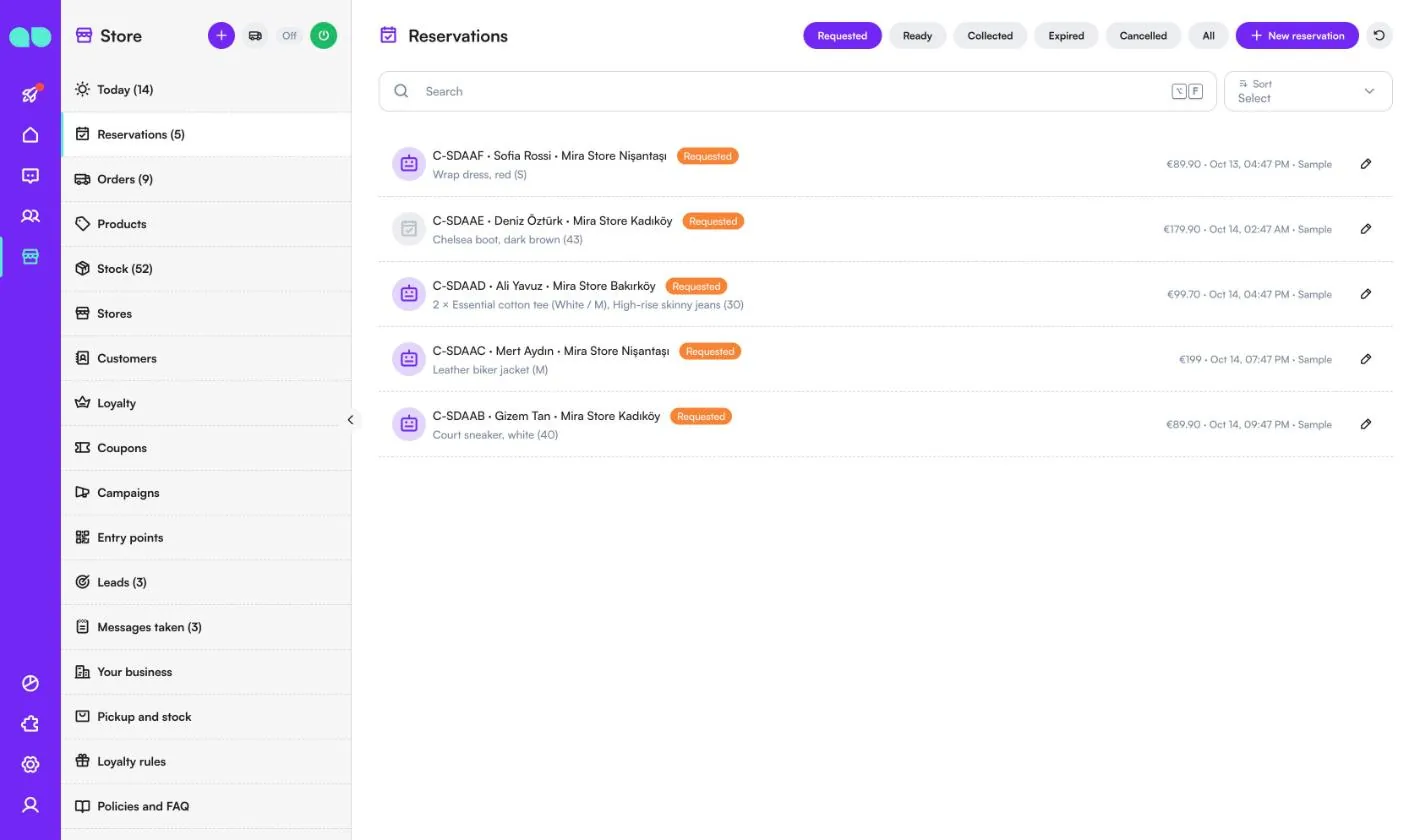Edit reservation C-SDAAD with pencil icon
The height and width of the screenshot is (840, 1420).
click(1366, 294)
